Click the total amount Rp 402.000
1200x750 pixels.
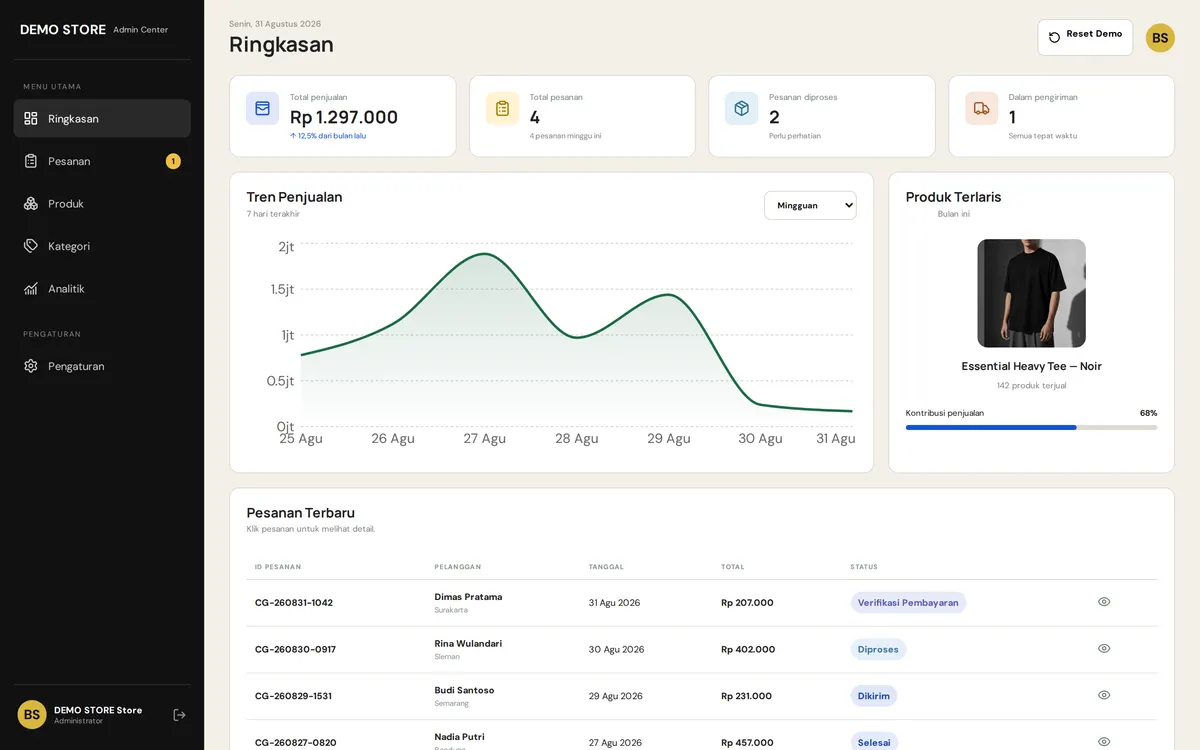tap(748, 649)
